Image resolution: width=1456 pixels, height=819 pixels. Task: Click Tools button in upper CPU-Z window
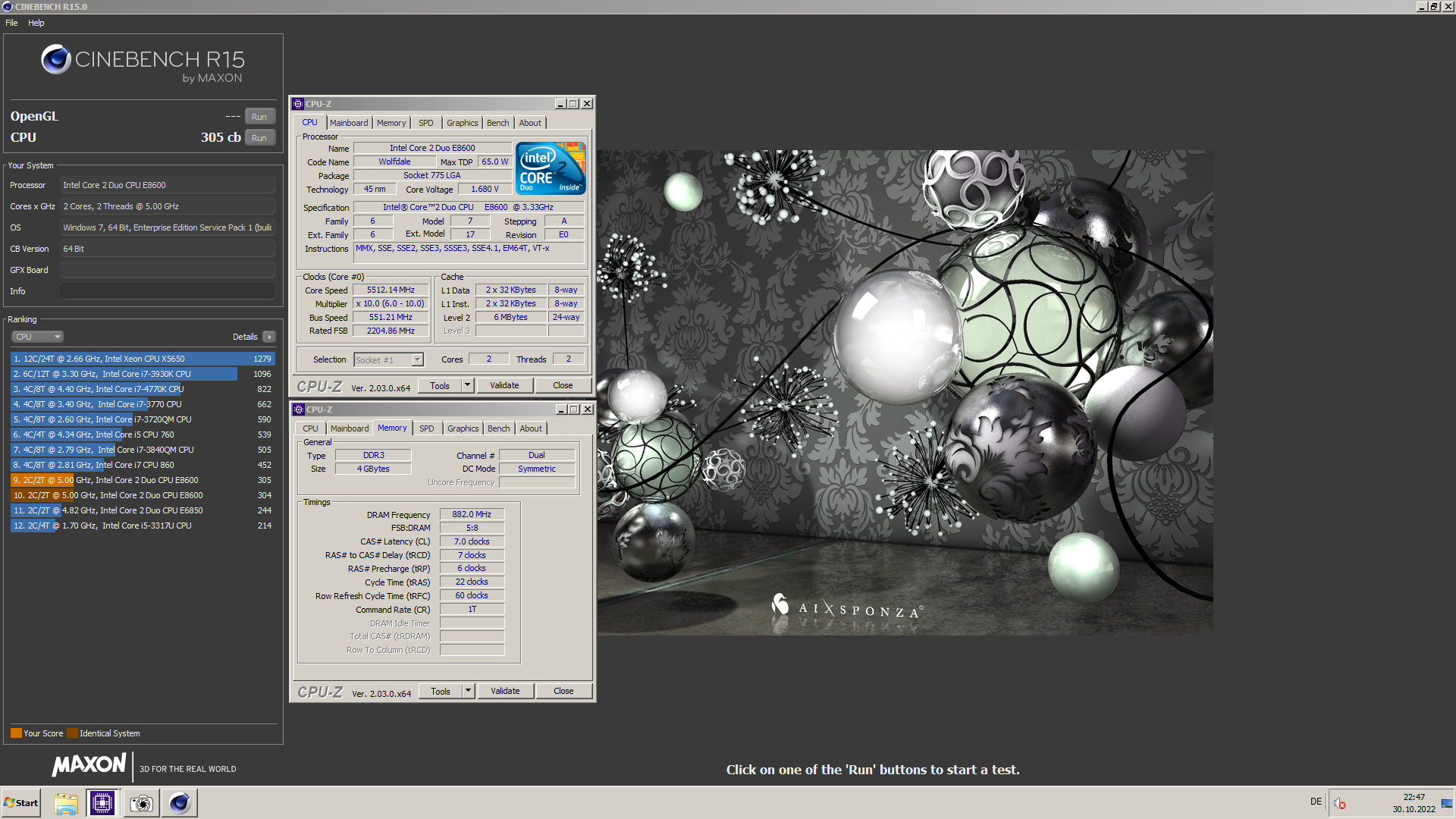[x=440, y=386]
